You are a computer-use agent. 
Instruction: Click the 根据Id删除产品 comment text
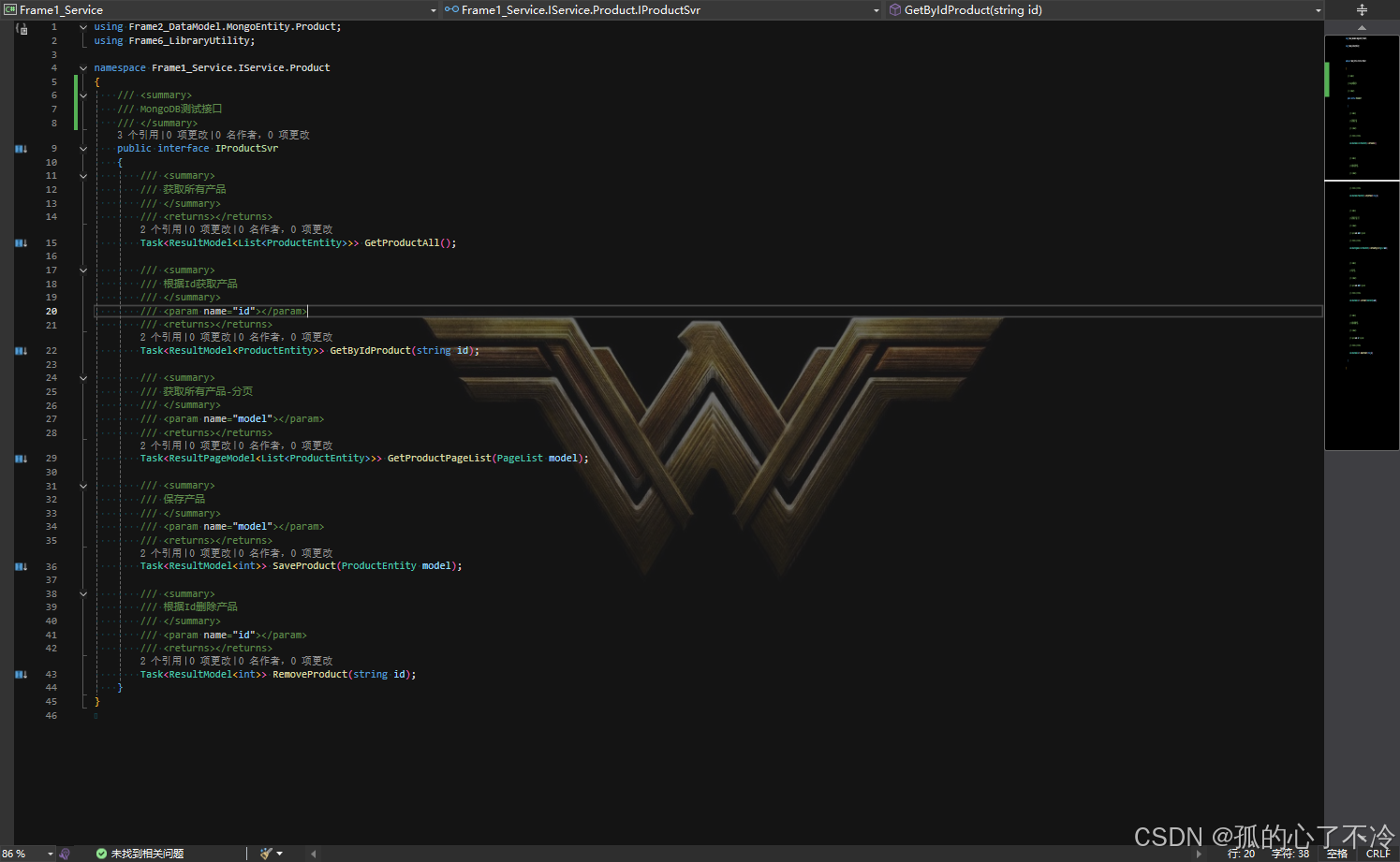[x=199, y=606]
